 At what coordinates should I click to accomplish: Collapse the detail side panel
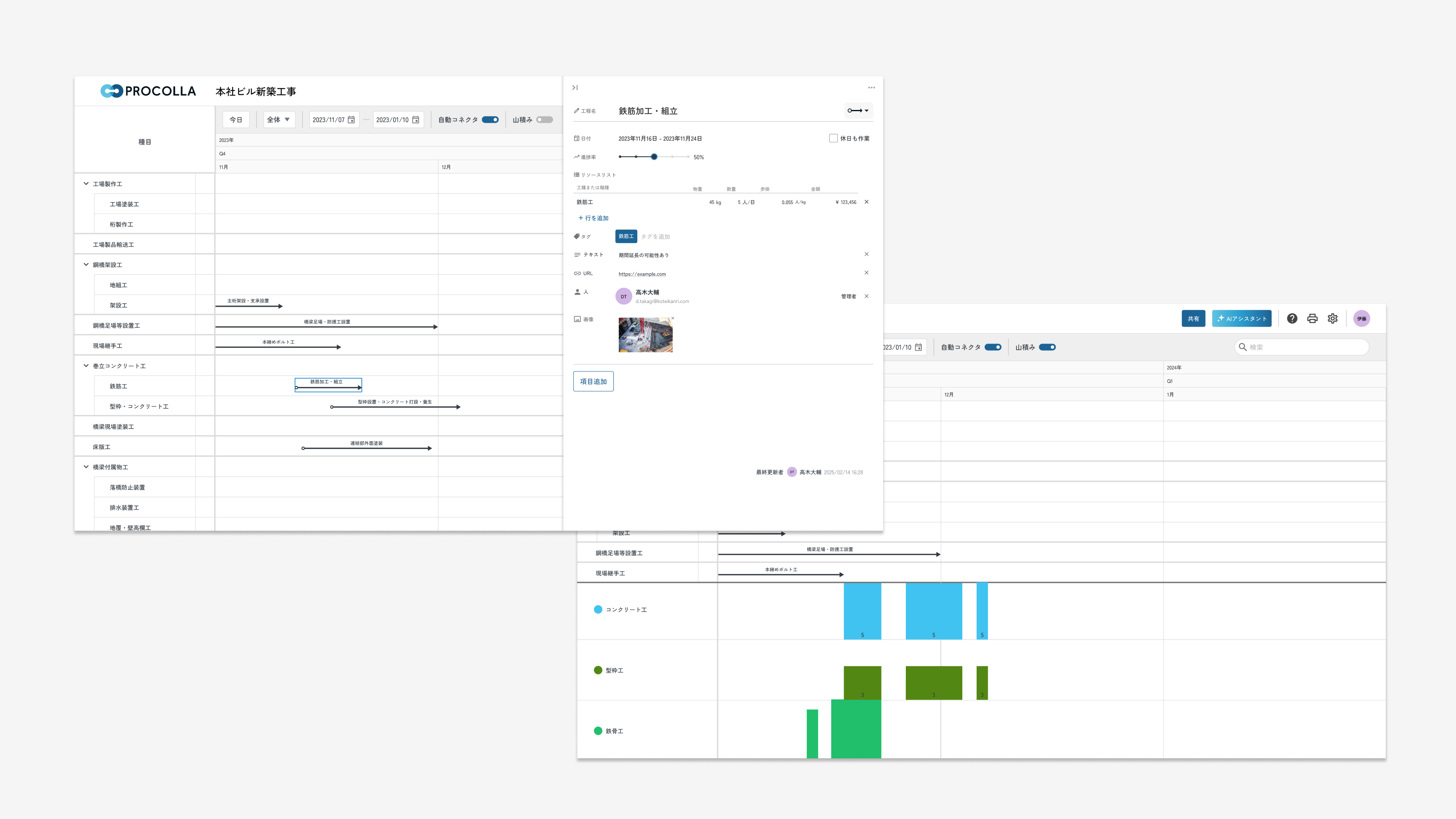575,88
